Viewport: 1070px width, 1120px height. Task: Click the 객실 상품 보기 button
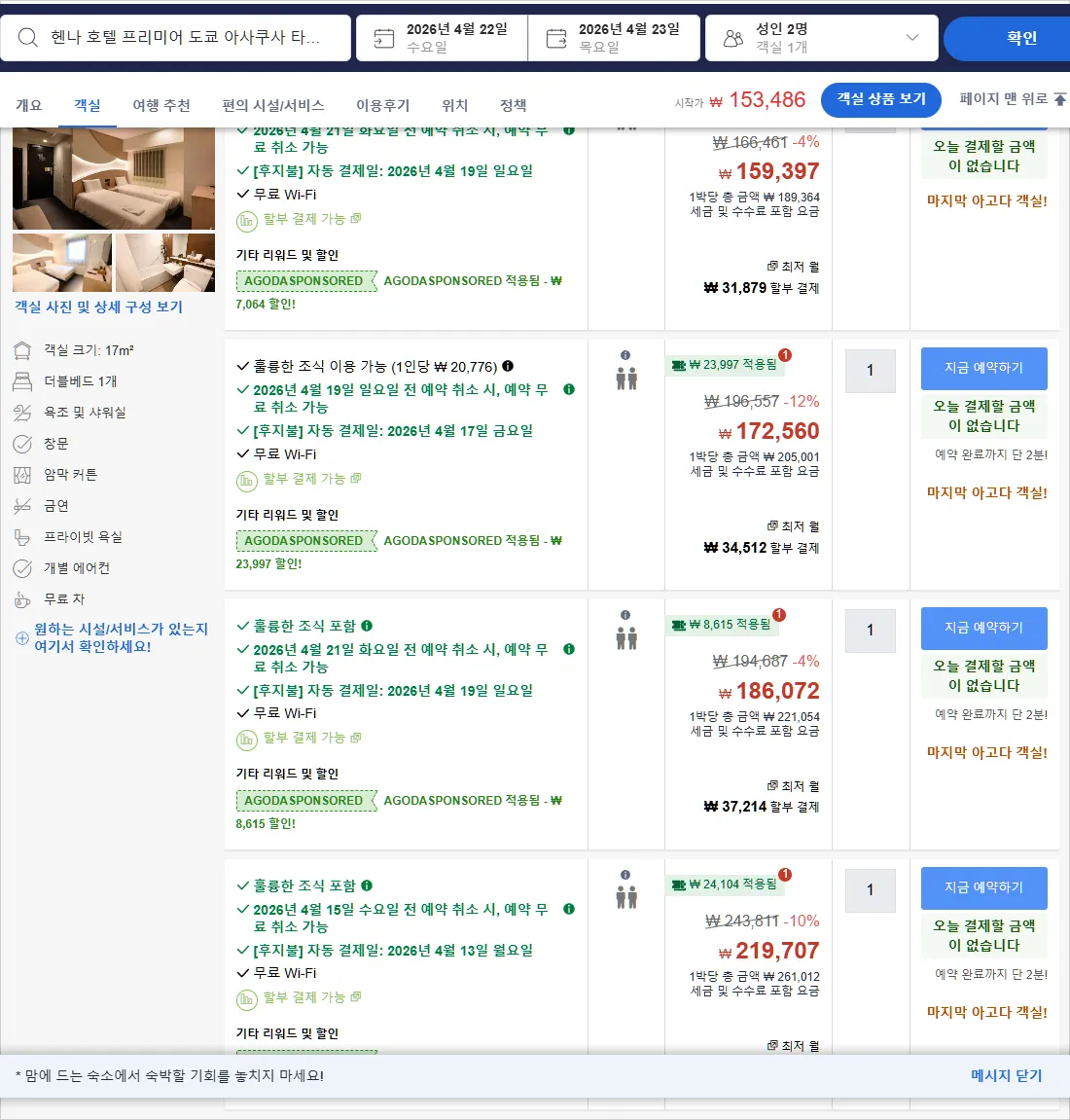[881, 99]
